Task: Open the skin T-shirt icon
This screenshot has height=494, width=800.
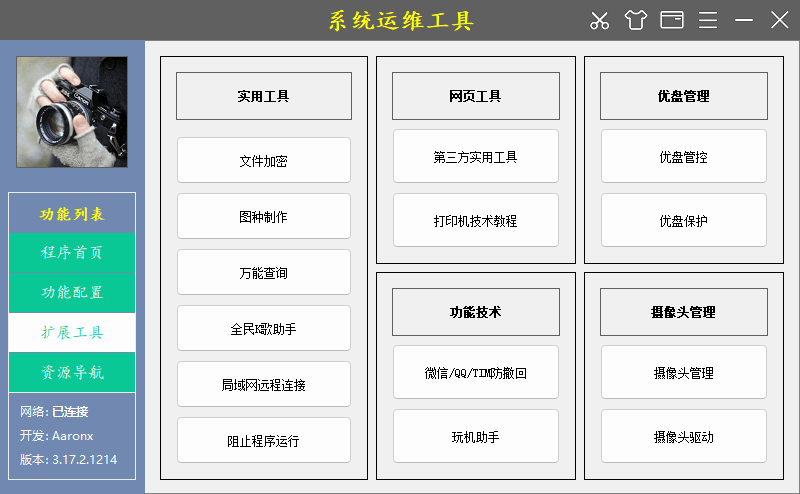Action: point(636,20)
